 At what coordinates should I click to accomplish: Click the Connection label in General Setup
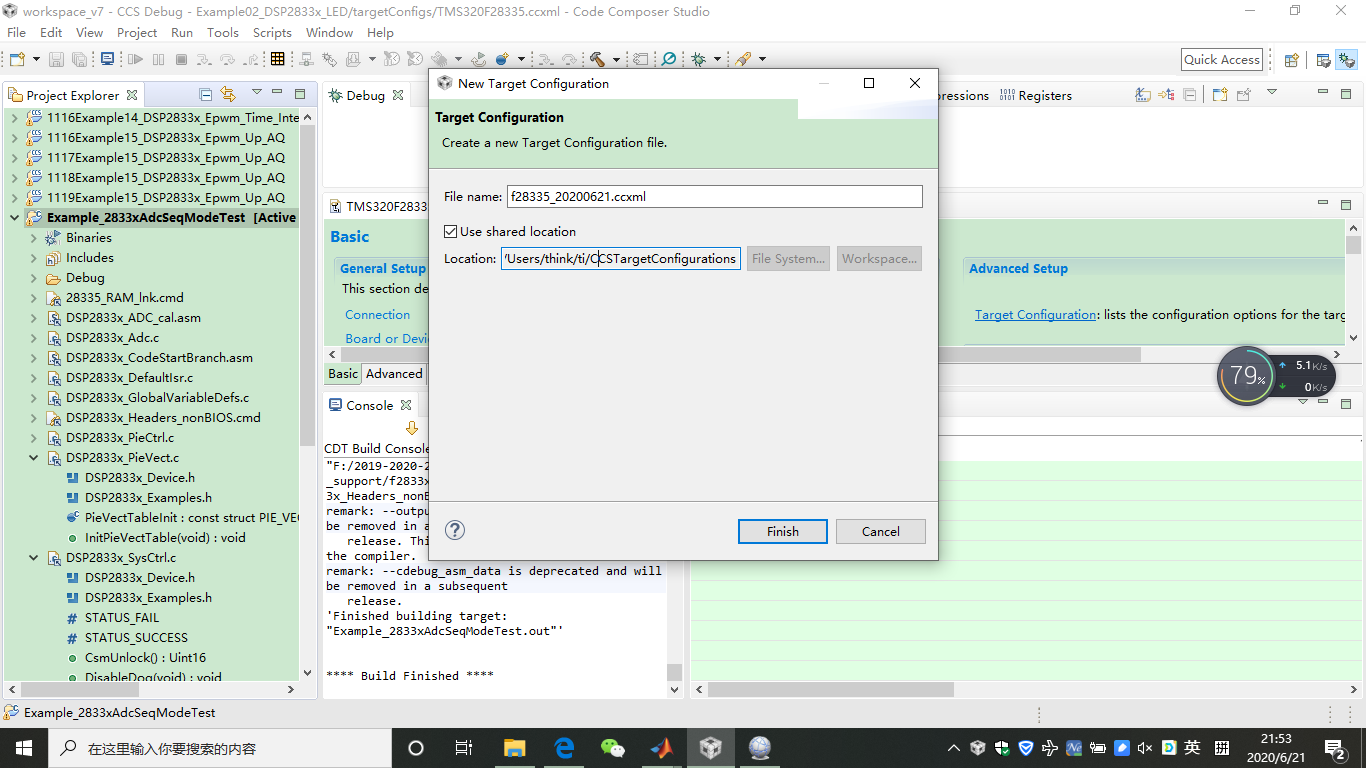tap(377, 314)
